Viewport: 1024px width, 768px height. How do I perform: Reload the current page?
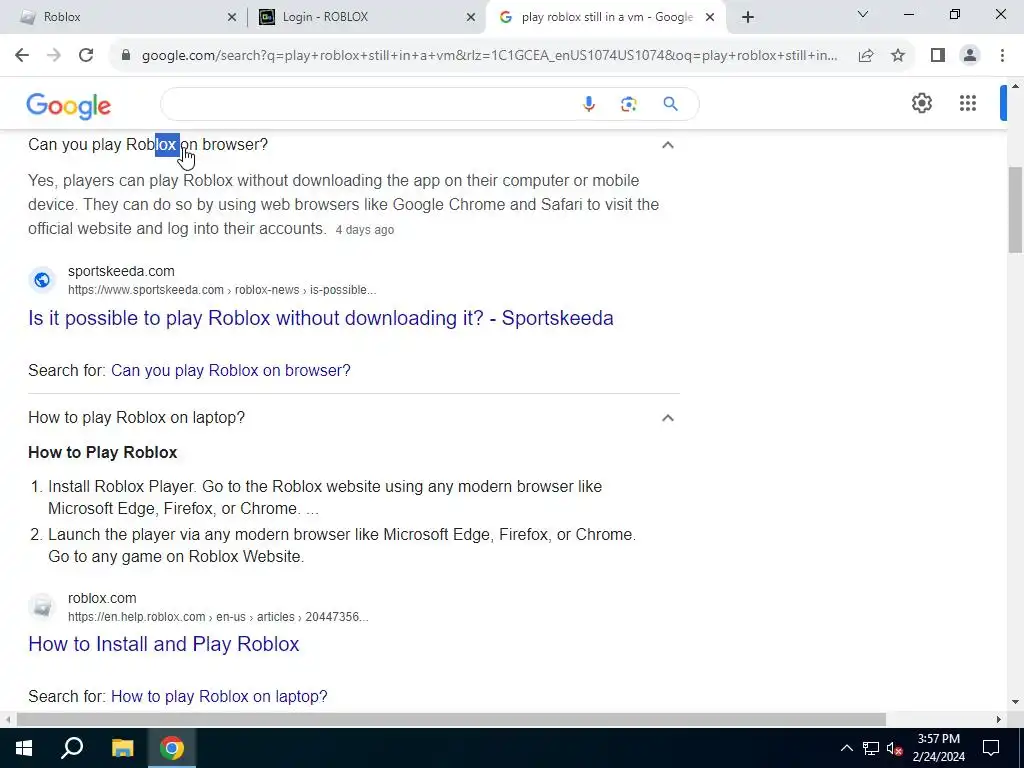coord(86,56)
